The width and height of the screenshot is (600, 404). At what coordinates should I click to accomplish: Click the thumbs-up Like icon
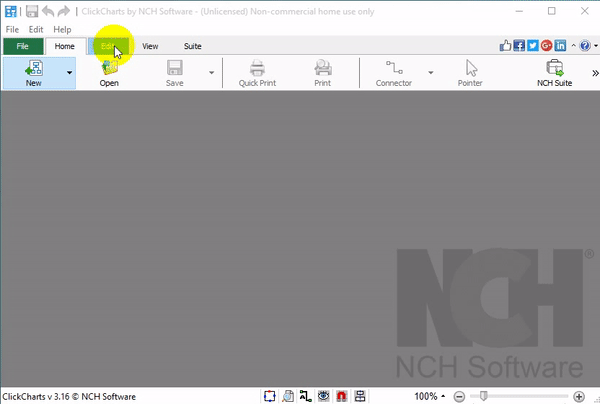coord(505,46)
